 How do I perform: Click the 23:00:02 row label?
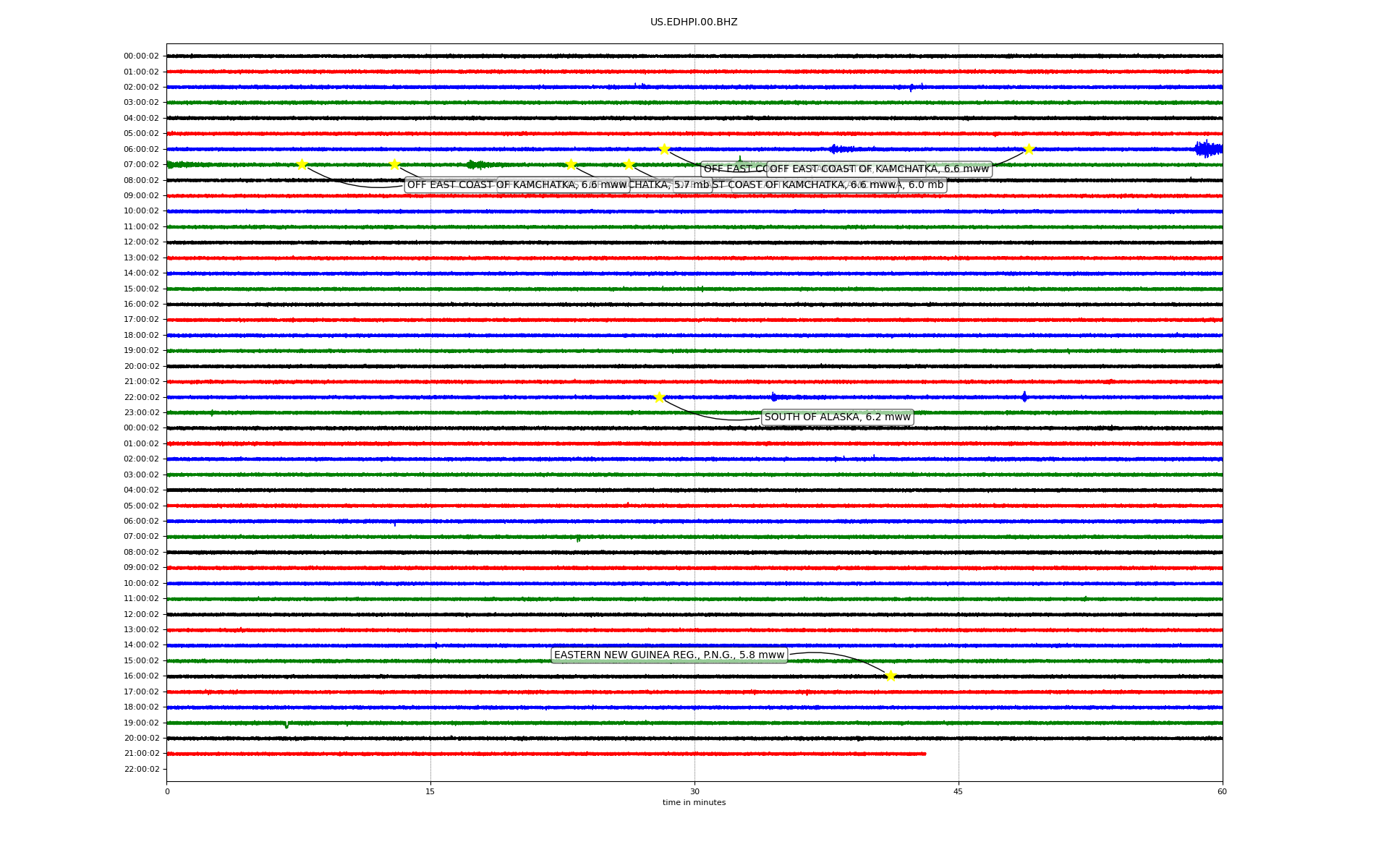point(141,413)
